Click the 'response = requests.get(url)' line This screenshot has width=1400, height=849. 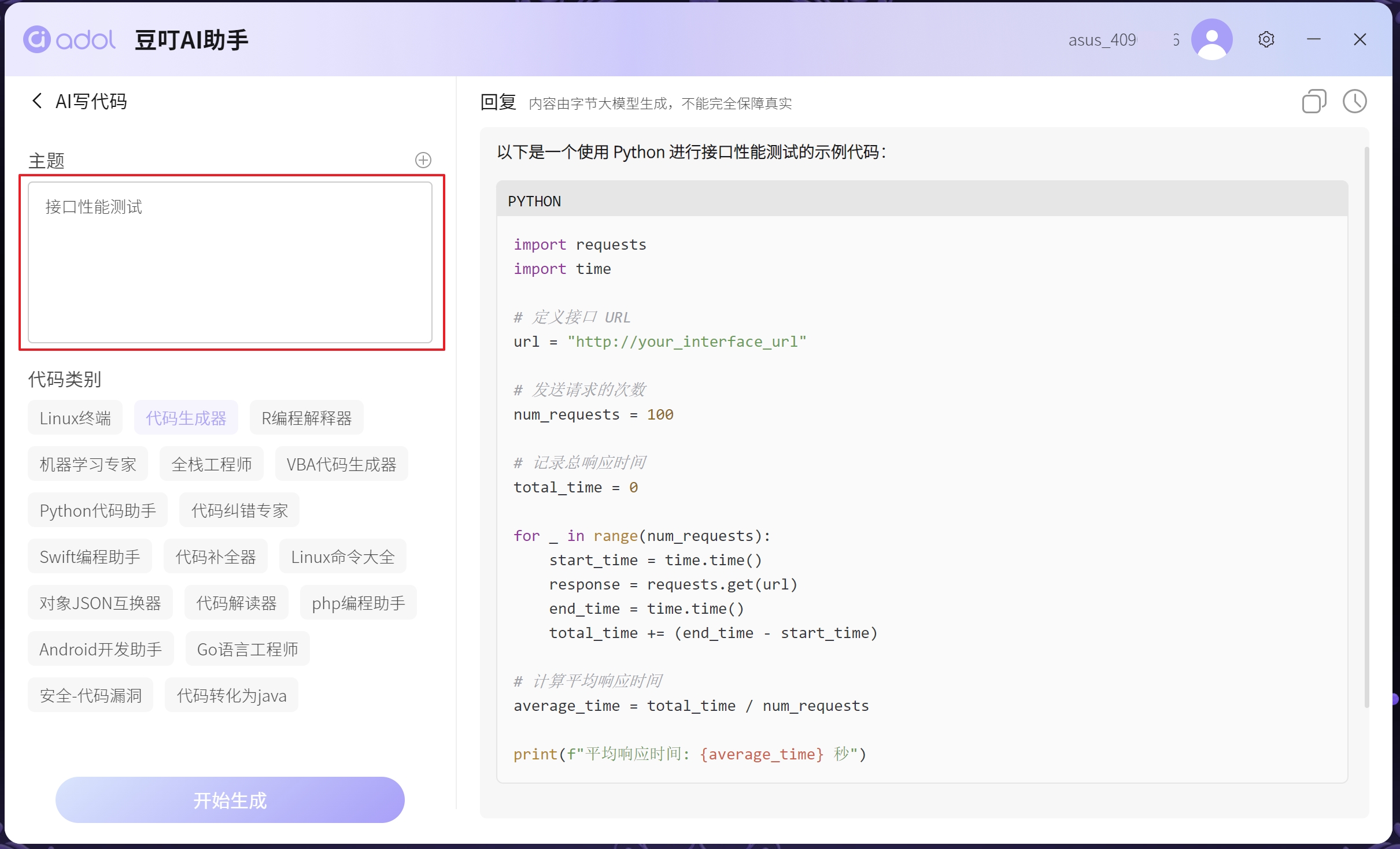point(673,584)
